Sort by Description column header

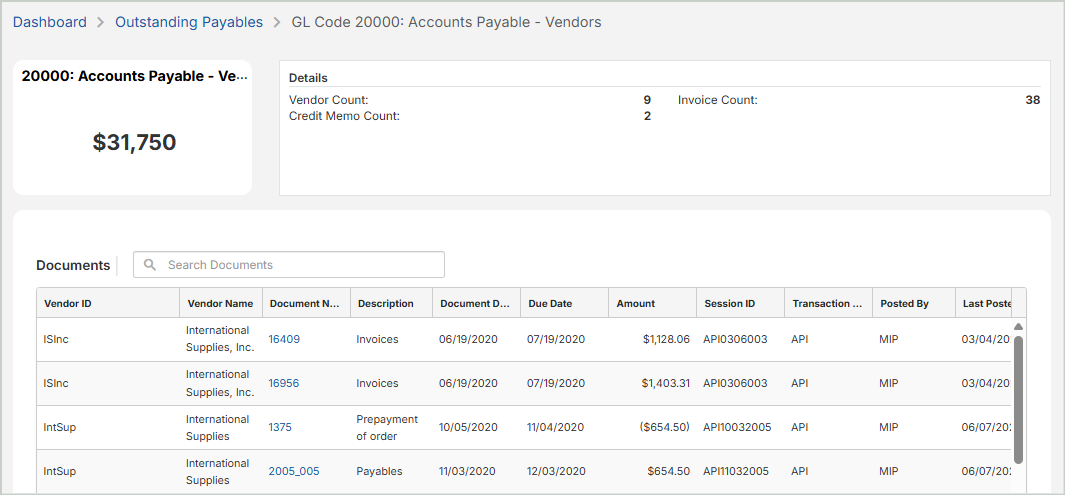pyautogui.click(x=386, y=303)
